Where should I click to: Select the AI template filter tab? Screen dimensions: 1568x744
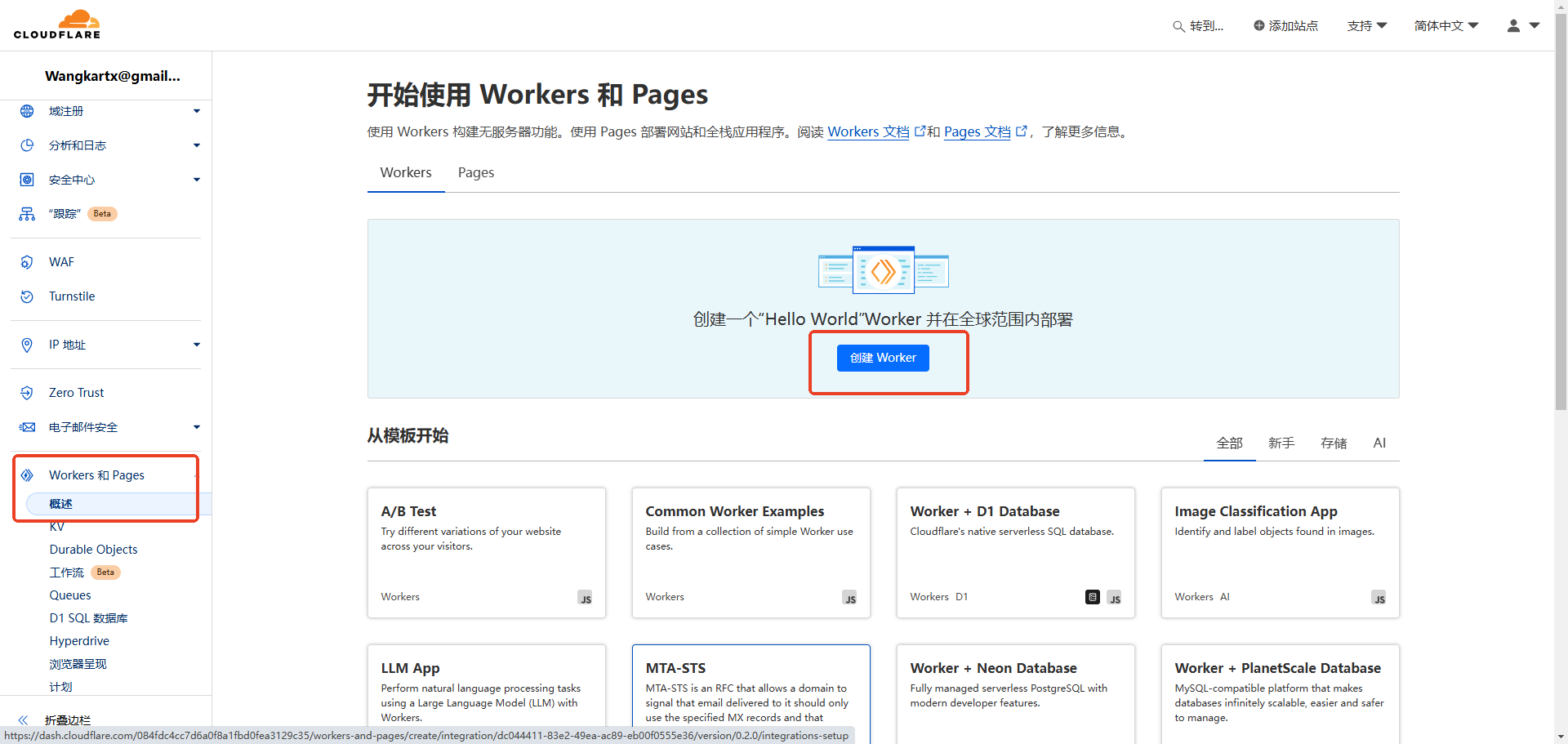pos(1379,443)
